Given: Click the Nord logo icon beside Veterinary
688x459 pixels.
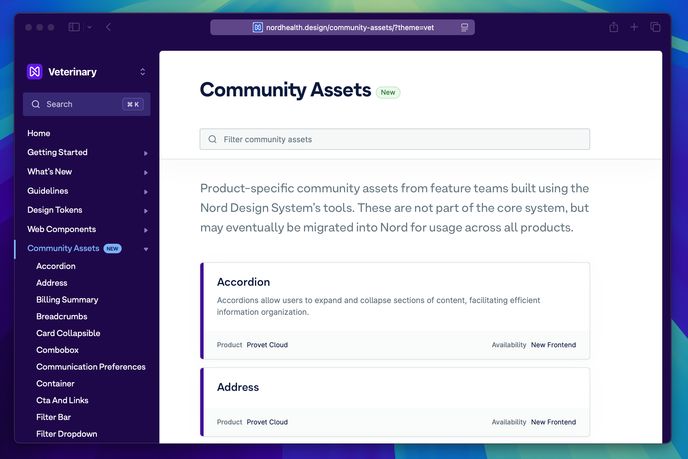Looking at the screenshot, I should [35, 72].
